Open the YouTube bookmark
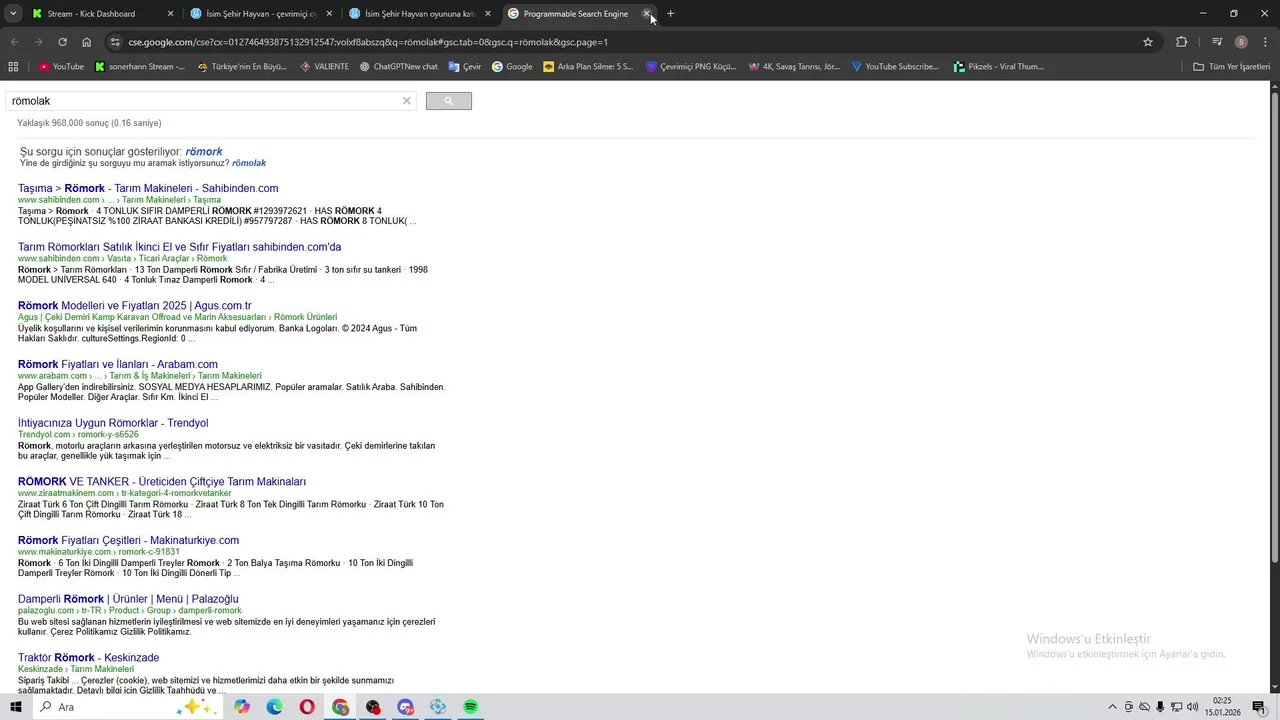 tap(61, 67)
